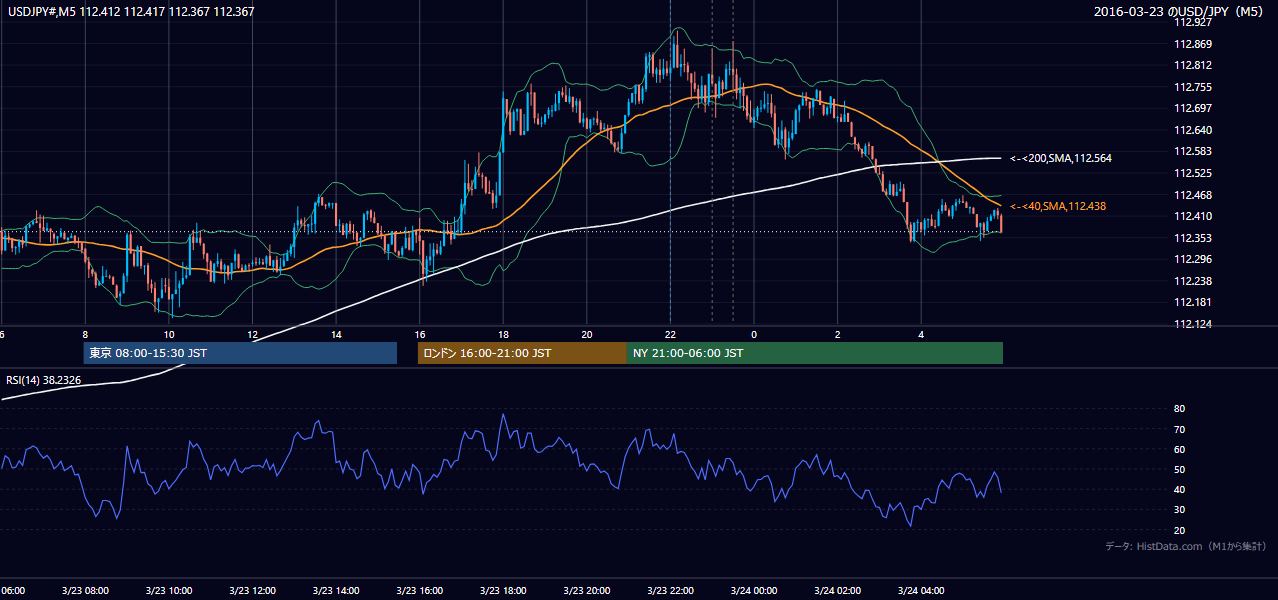Click the 3/23 12:00 time axis label

pos(252,590)
